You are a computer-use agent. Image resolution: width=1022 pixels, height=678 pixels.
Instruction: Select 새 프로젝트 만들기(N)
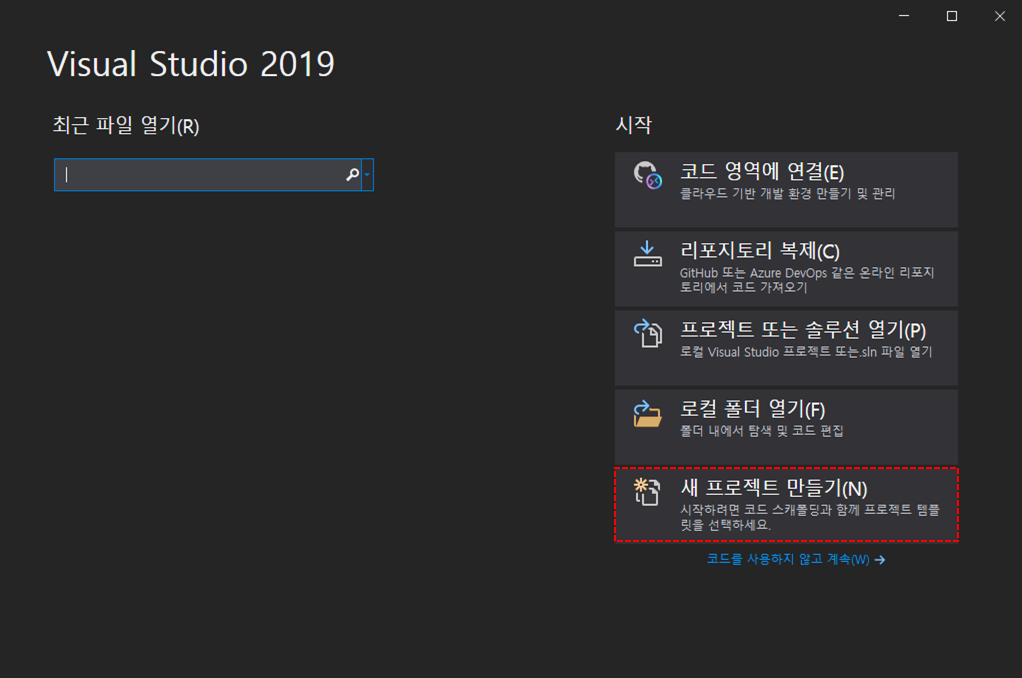tap(786, 505)
